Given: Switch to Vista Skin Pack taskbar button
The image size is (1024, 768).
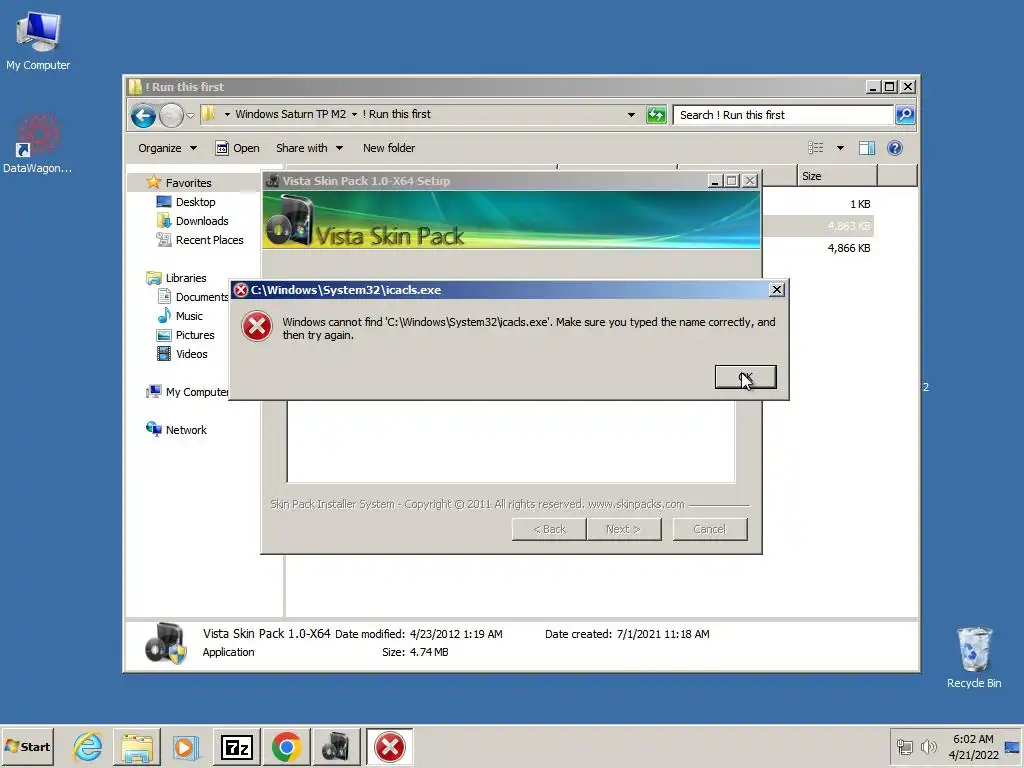Looking at the screenshot, I should coord(336,746).
